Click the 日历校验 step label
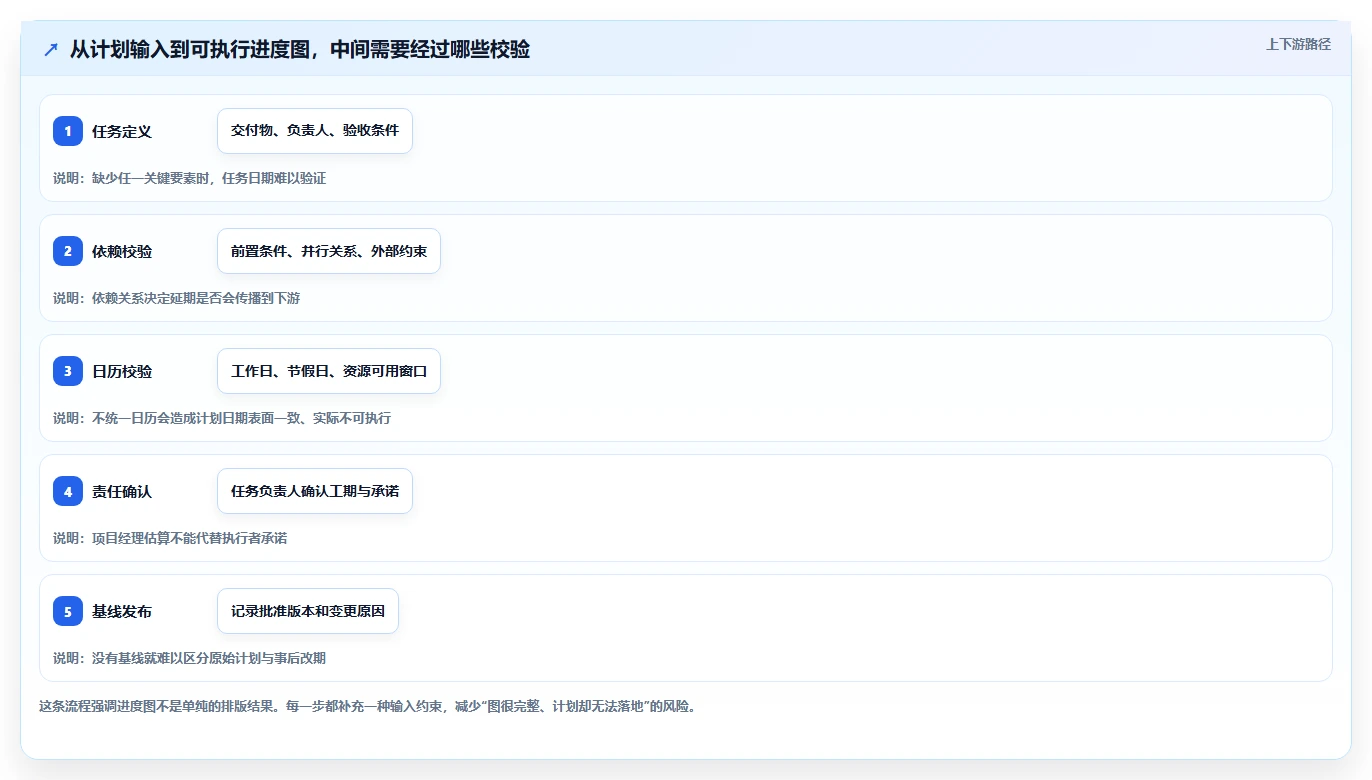The image size is (1372, 780). pyautogui.click(x=122, y=371)
